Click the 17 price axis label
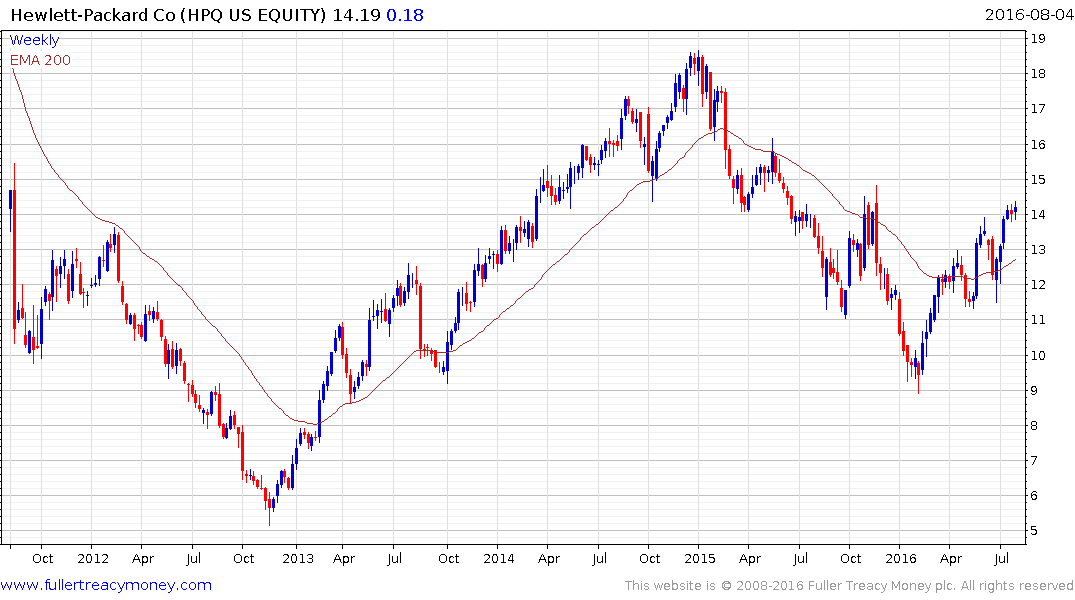Image resolution: width=1075 pixels, height=600 pixels. [x=1038, y=108]
